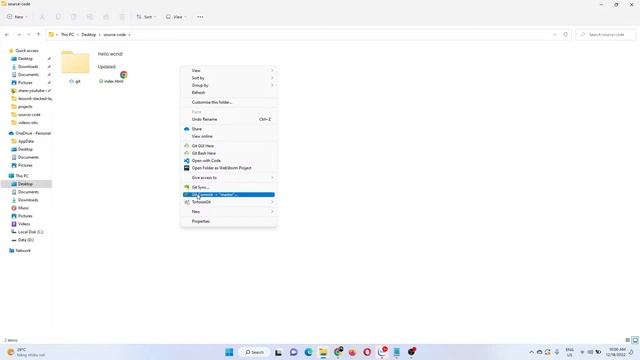Image resolution: width=640 pixels, height=360 pixels.
Task: Select Git Bash Here from context menu
Action: pyautogui.click(x=229, y=153)
